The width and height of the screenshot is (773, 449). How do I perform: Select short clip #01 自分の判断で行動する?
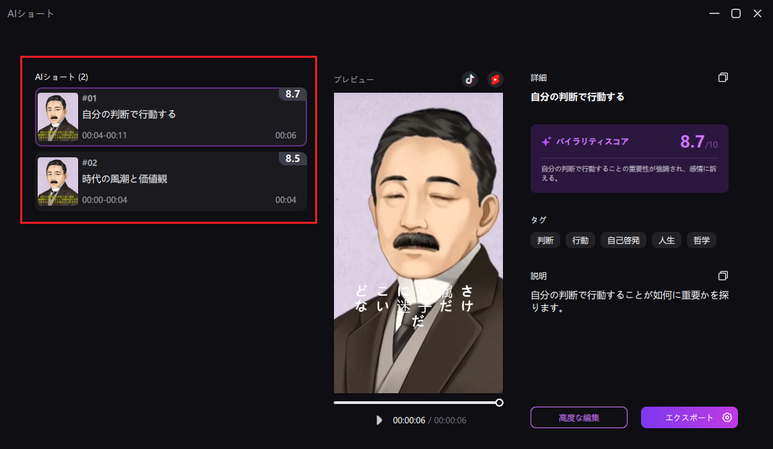tap(171, 117)
